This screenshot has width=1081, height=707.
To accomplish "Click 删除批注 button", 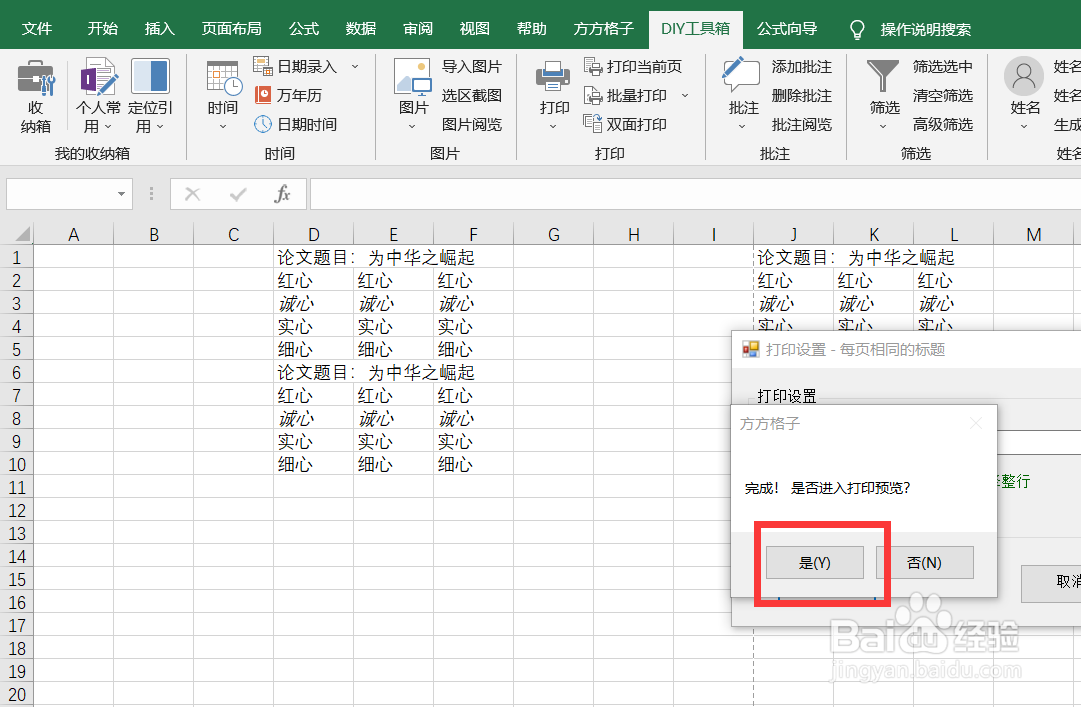I will [802, 96].
